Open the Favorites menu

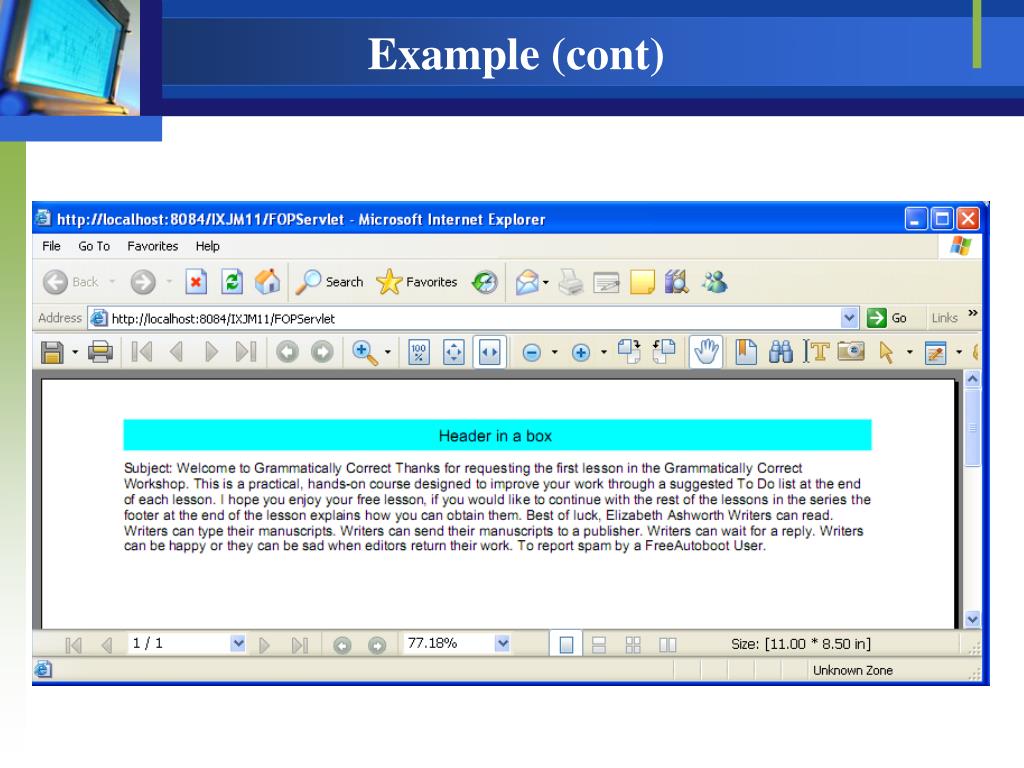click(x=153, y=246)
